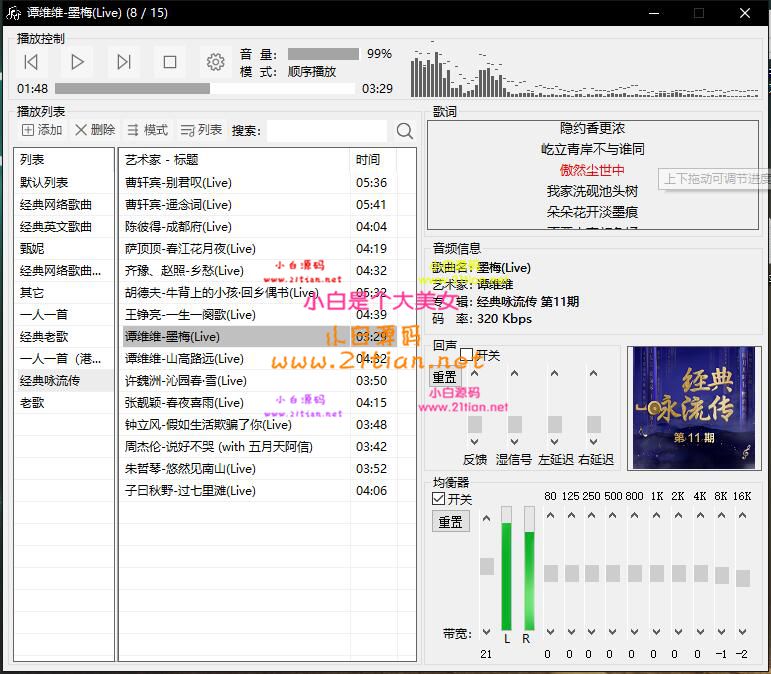Enable the echo 开关 checkbox

467,355
